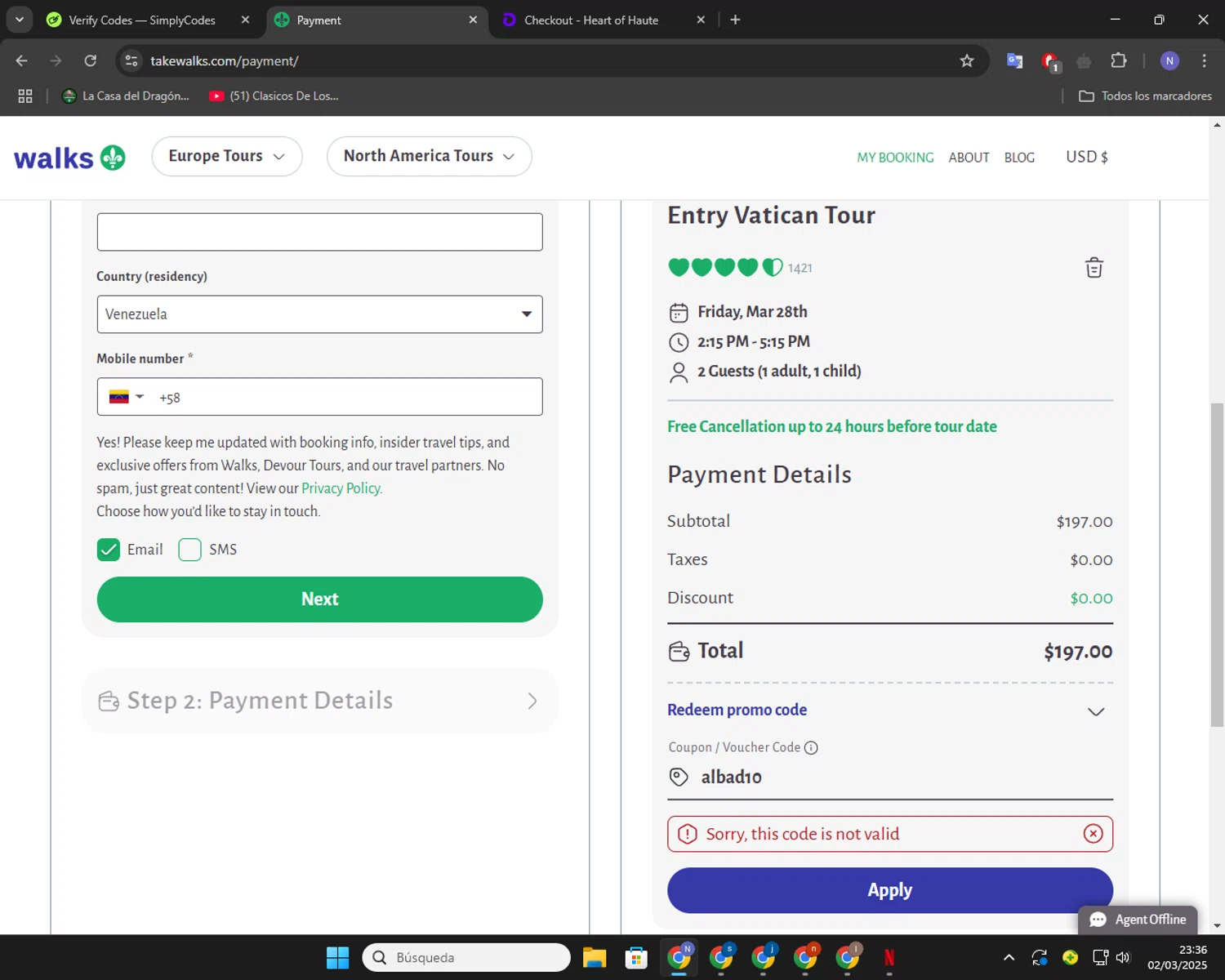
Task: Open the Extensions puzzle icon
Action: (x=1119, y=60)
